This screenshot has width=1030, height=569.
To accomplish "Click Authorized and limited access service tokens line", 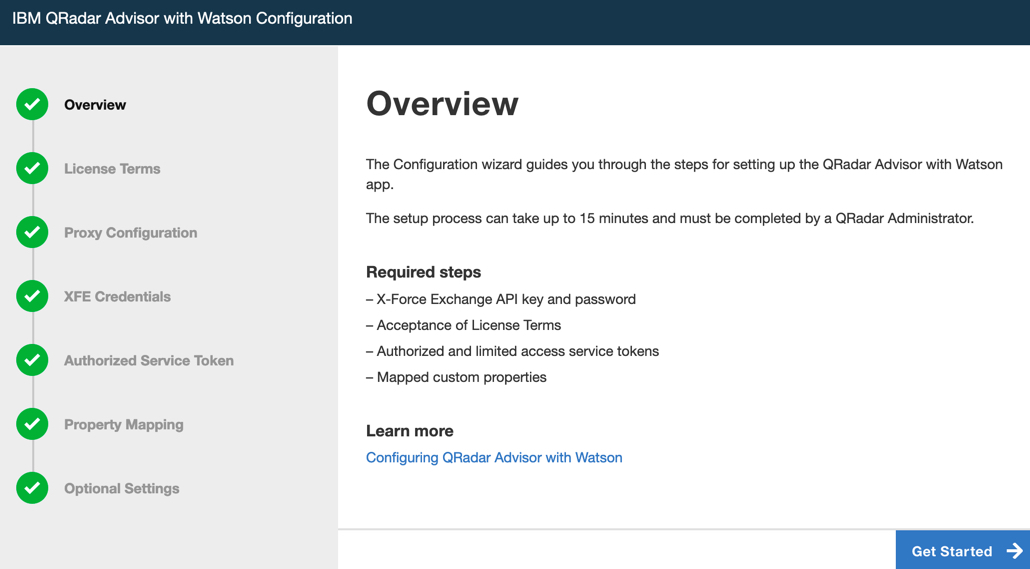I will coord(512,352).
